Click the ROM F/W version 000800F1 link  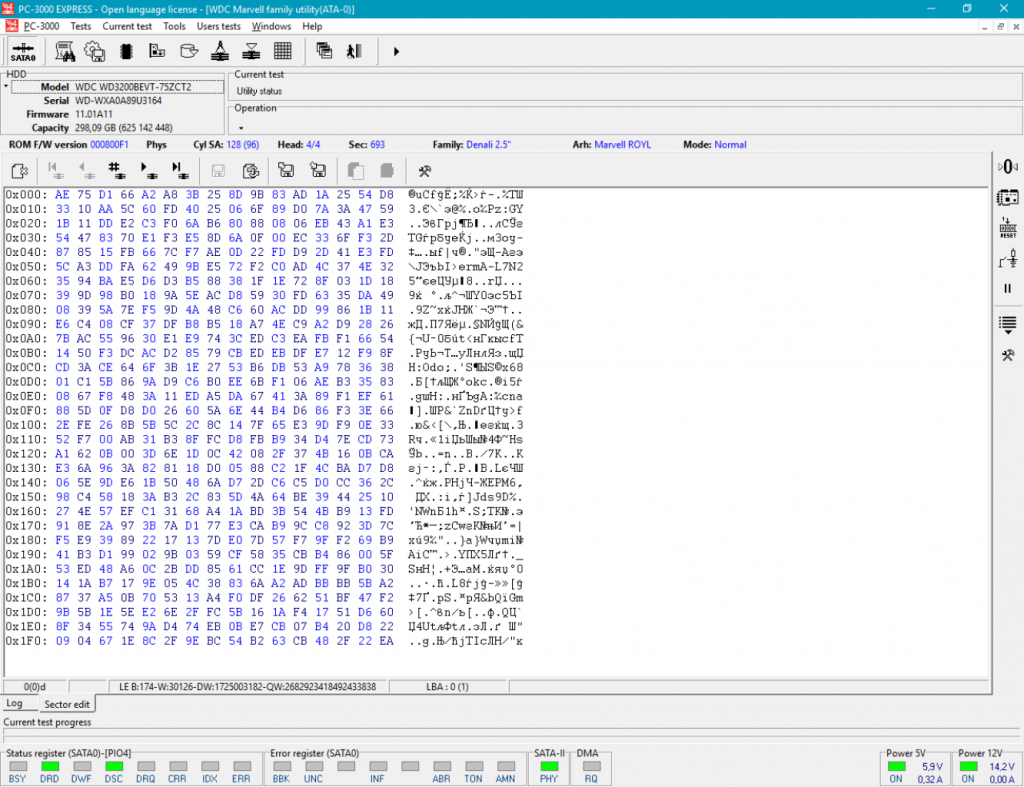(x=109, y=145)
